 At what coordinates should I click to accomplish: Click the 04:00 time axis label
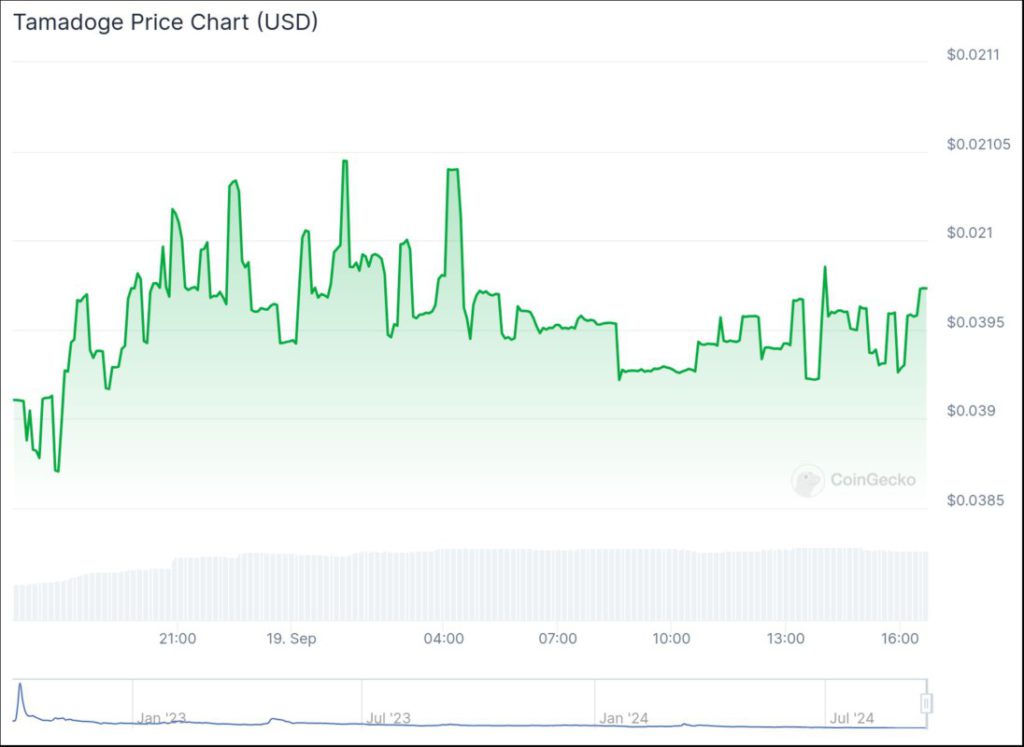point(443,639)
